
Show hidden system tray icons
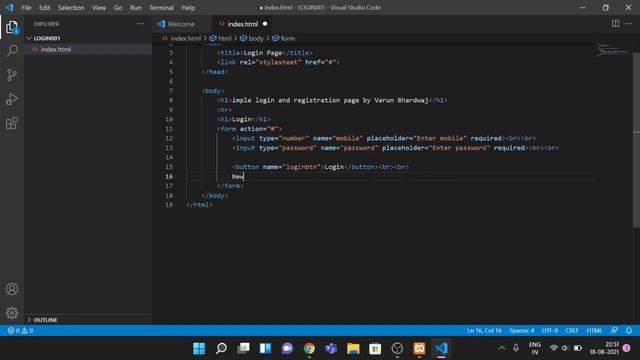pos(502,348)
